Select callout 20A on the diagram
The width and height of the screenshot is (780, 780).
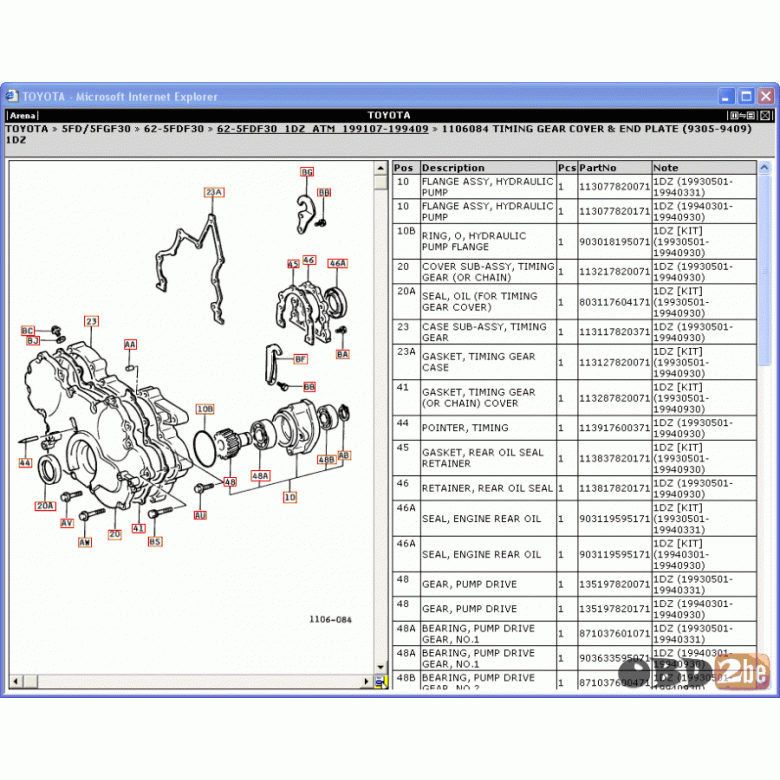pos(45,505)
